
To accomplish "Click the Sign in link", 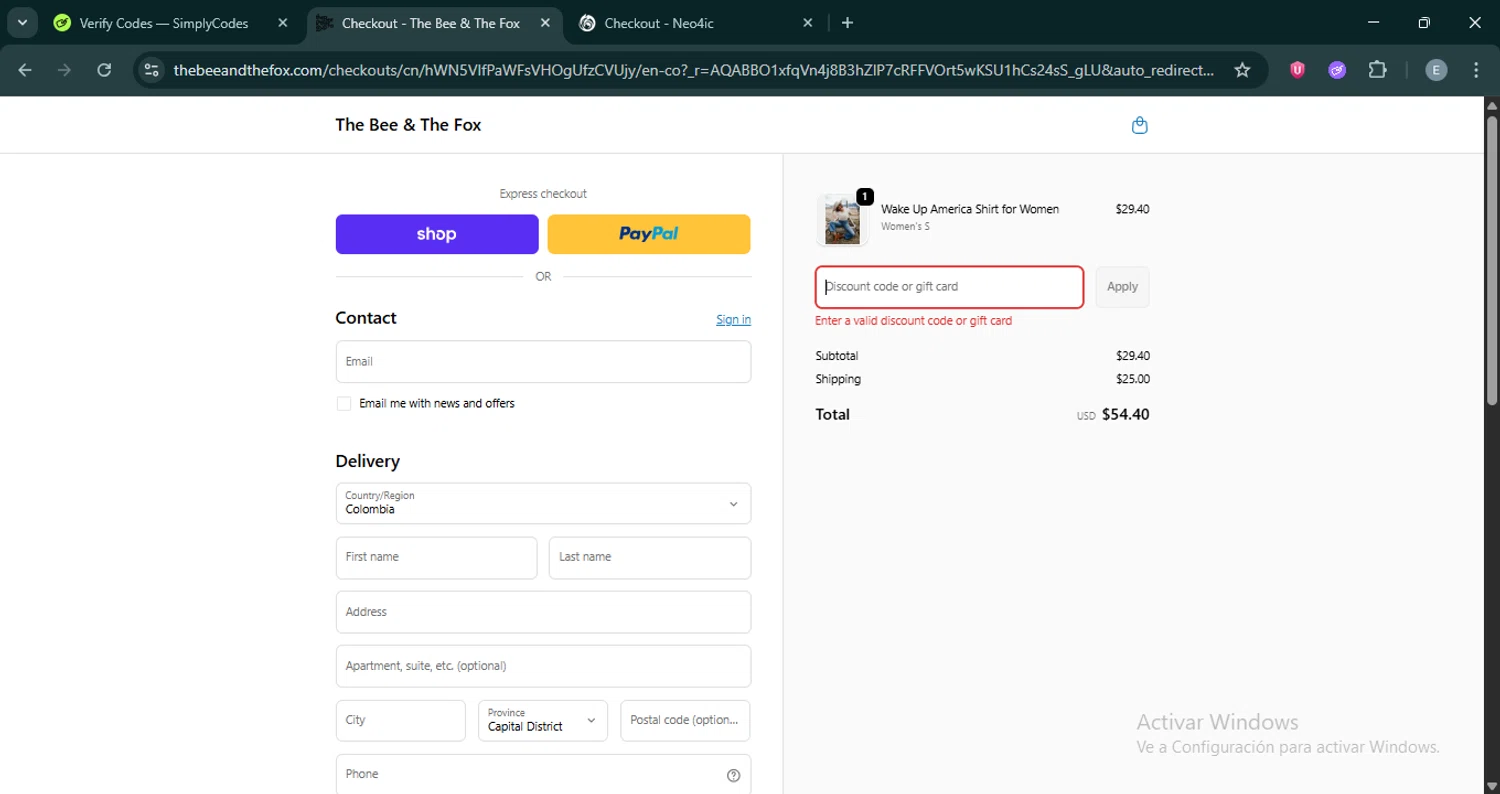I will [x=733, y=320].
